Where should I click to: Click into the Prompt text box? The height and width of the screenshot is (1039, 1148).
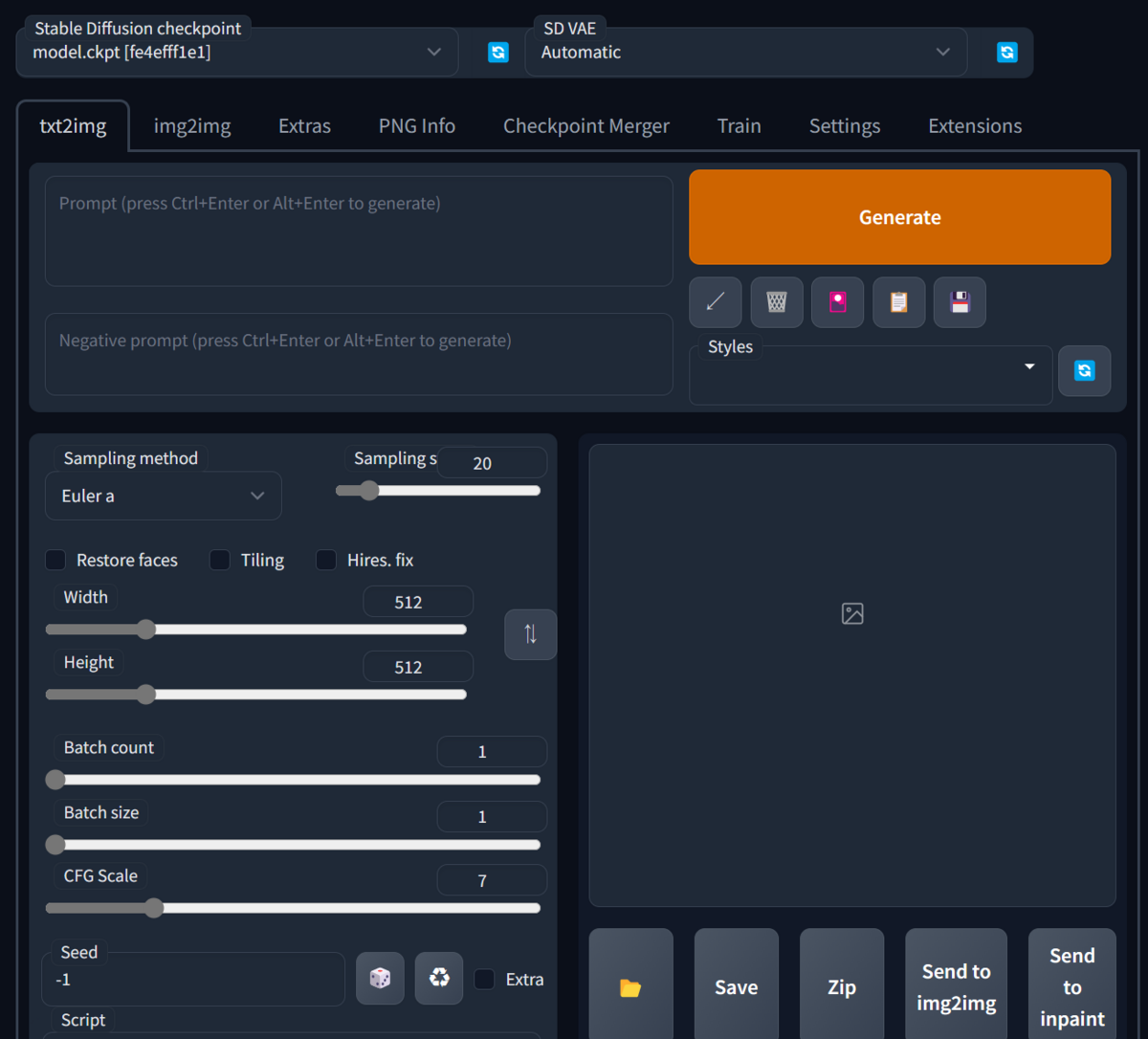pos(359,231)
